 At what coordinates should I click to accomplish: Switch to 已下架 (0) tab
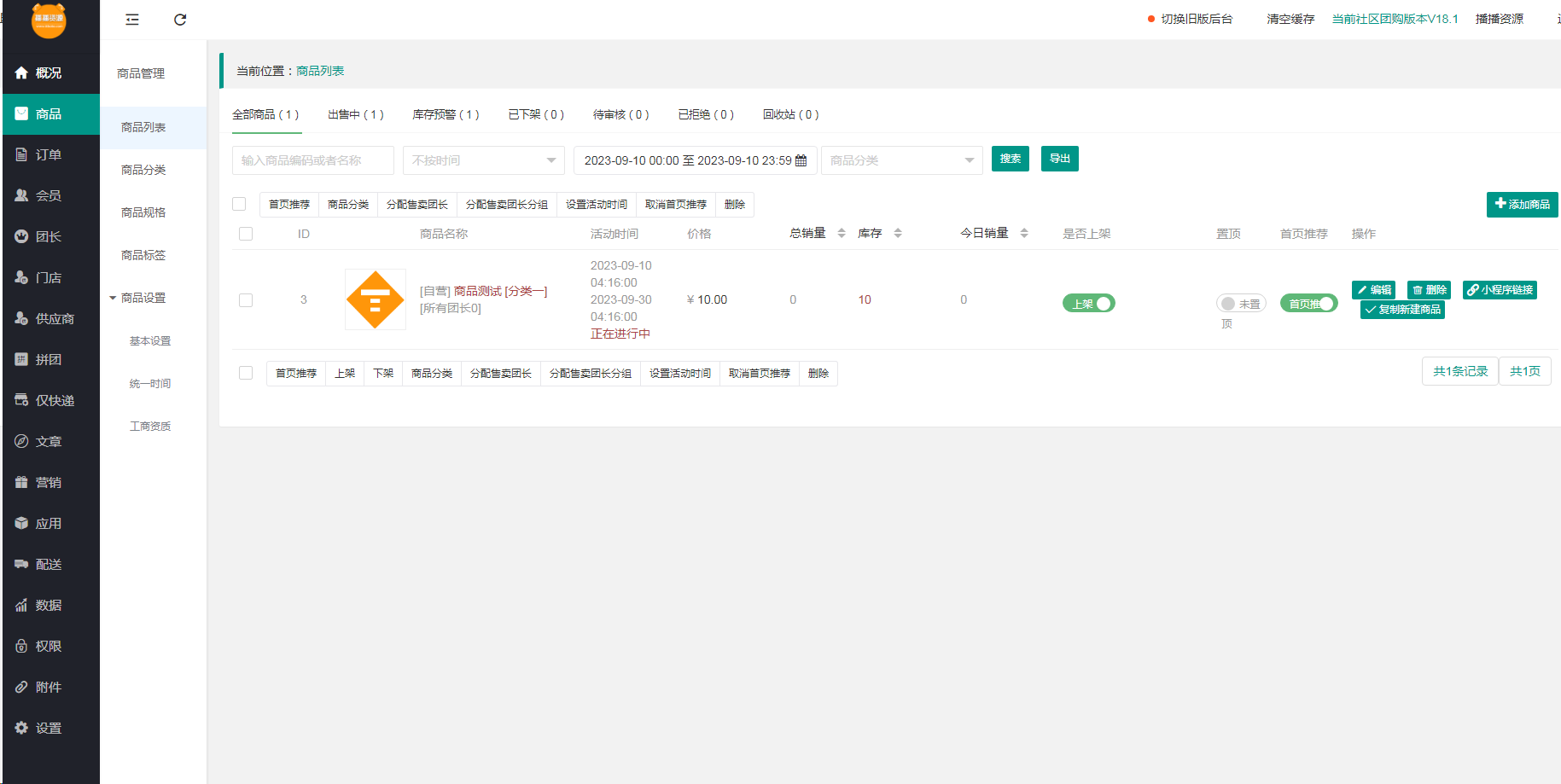coord(536,114)
